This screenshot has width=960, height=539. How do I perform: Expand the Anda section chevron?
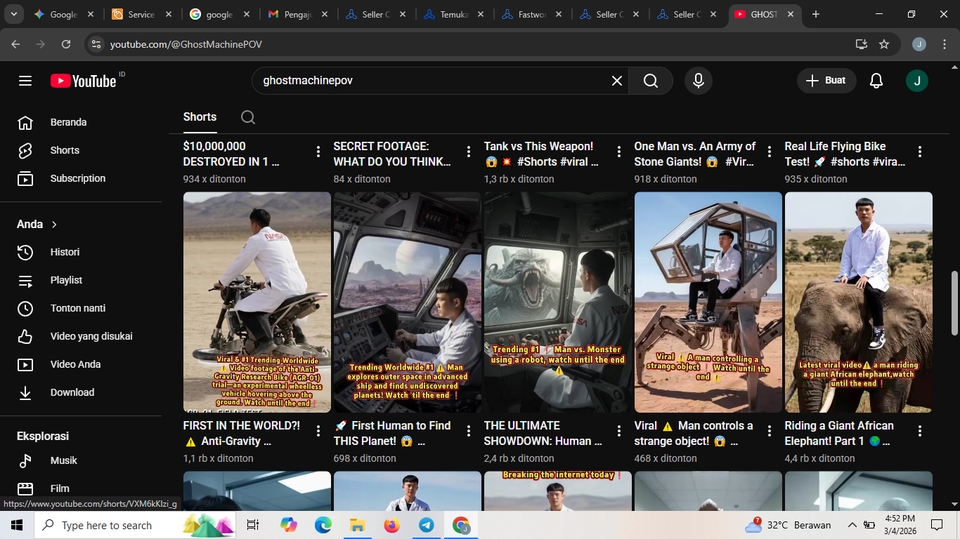(54, 225)
